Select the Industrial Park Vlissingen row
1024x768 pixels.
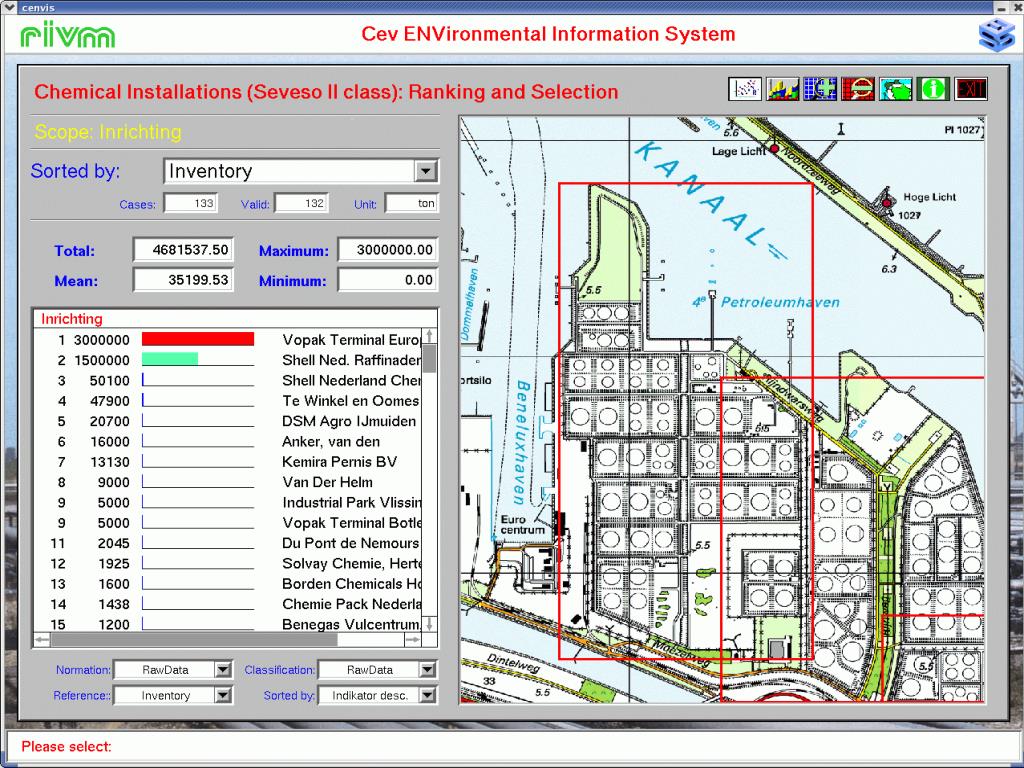point(228,502)
